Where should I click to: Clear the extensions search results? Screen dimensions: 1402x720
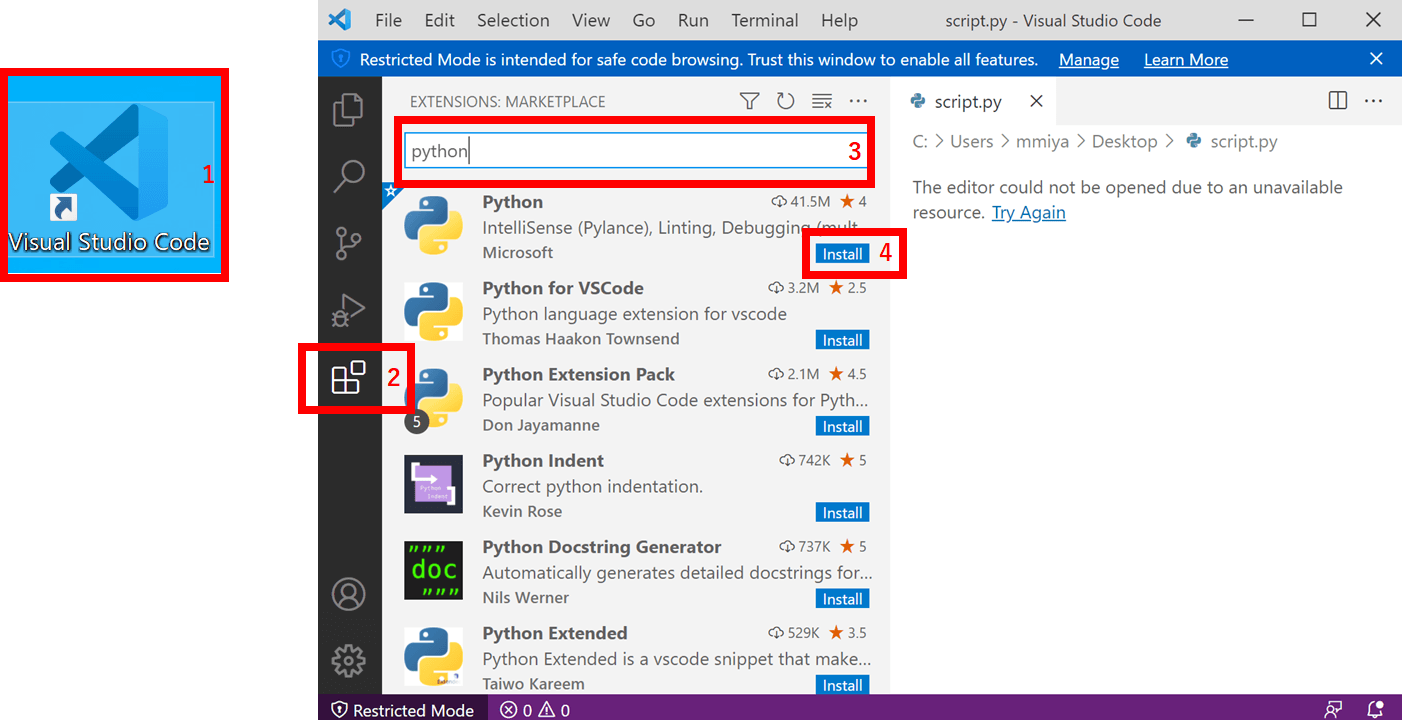pos(822,101)
